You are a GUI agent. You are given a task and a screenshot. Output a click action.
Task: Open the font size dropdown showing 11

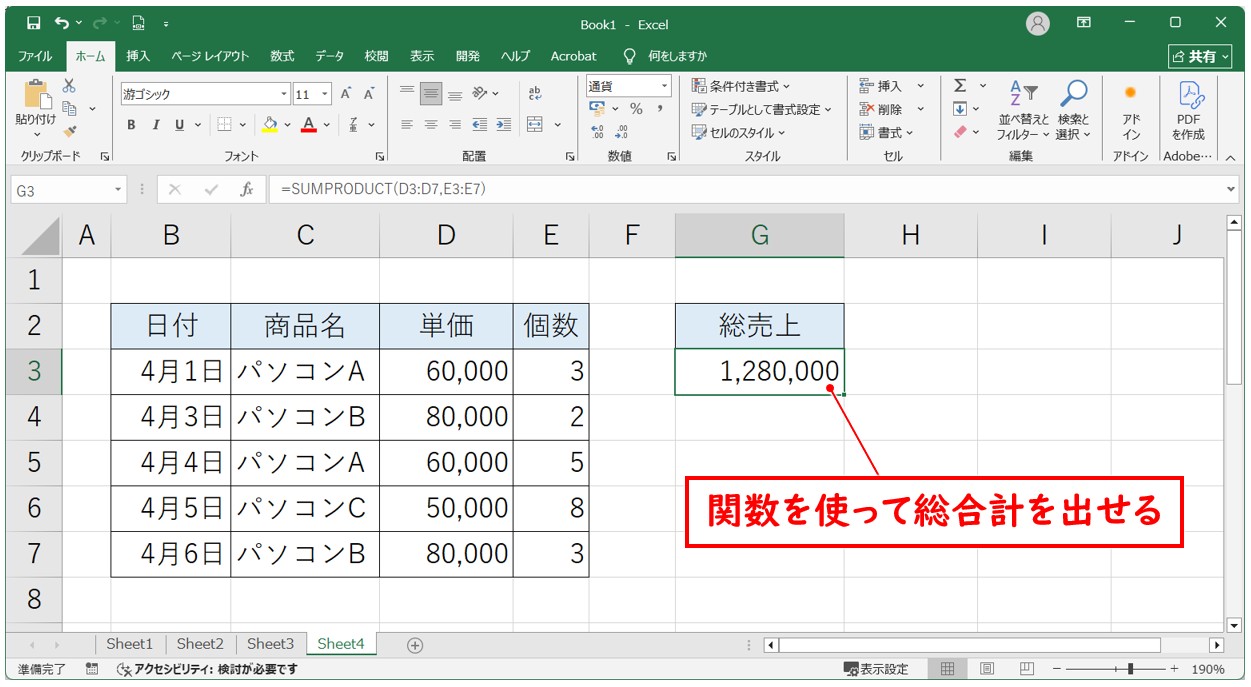click(327, 94)
